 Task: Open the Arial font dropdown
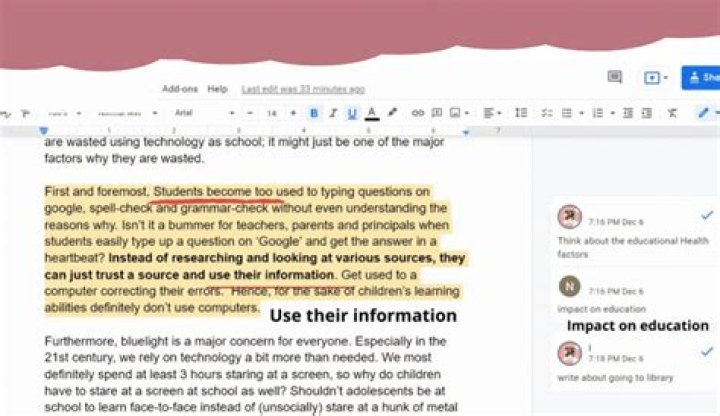coord(204,112)
